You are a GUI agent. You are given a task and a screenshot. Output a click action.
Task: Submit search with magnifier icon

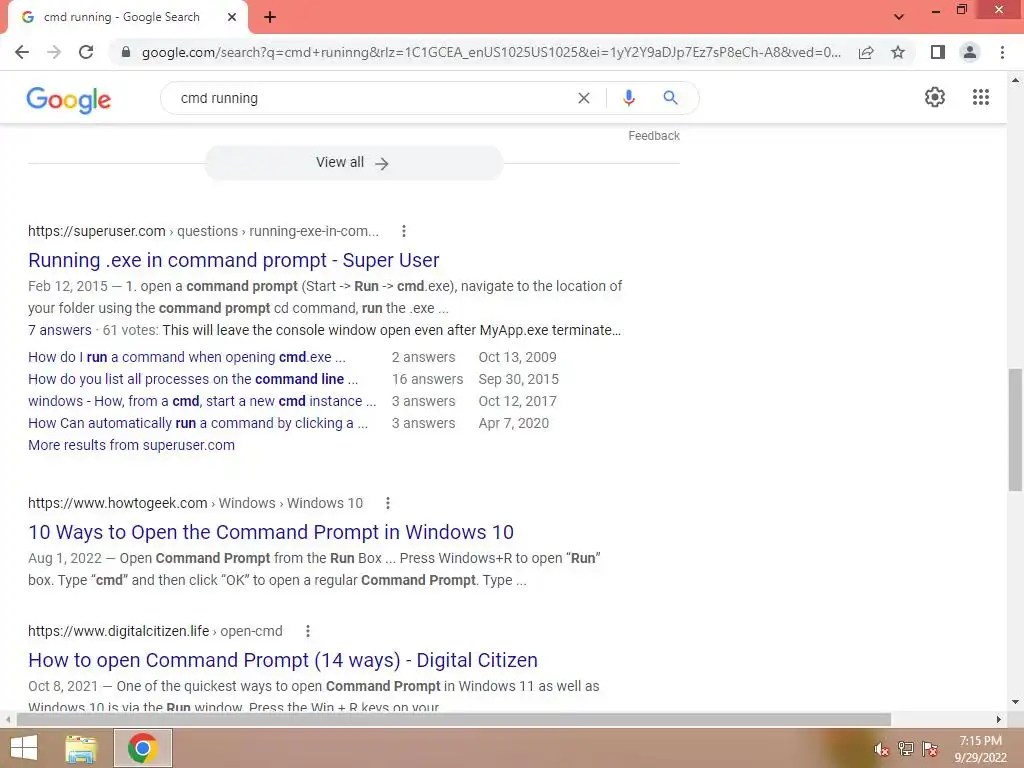click(670, 98)
